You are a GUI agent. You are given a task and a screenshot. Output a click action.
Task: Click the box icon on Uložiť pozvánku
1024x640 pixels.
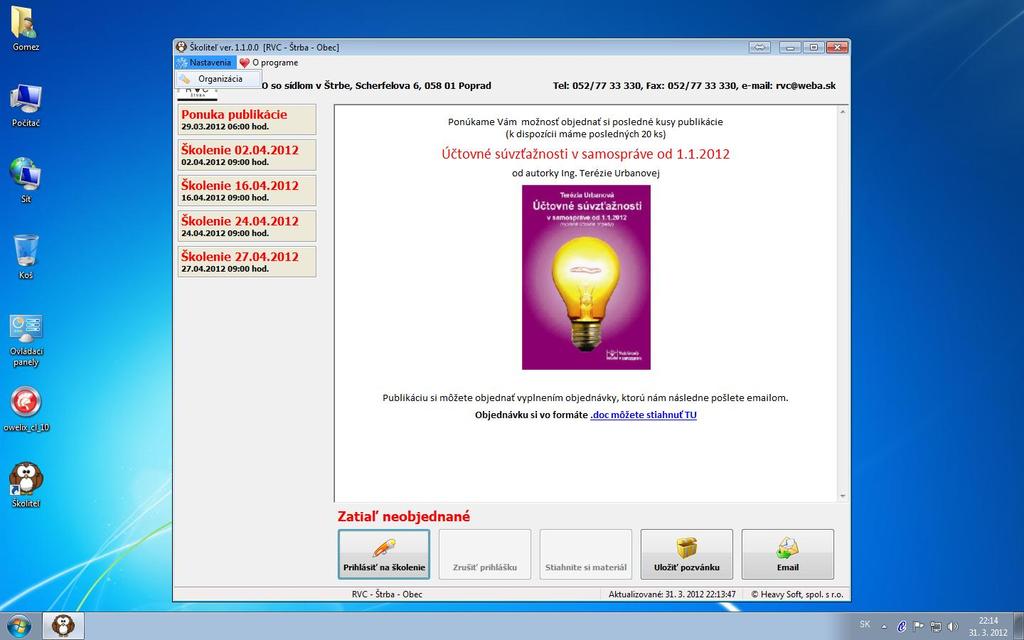click(686, 547)
